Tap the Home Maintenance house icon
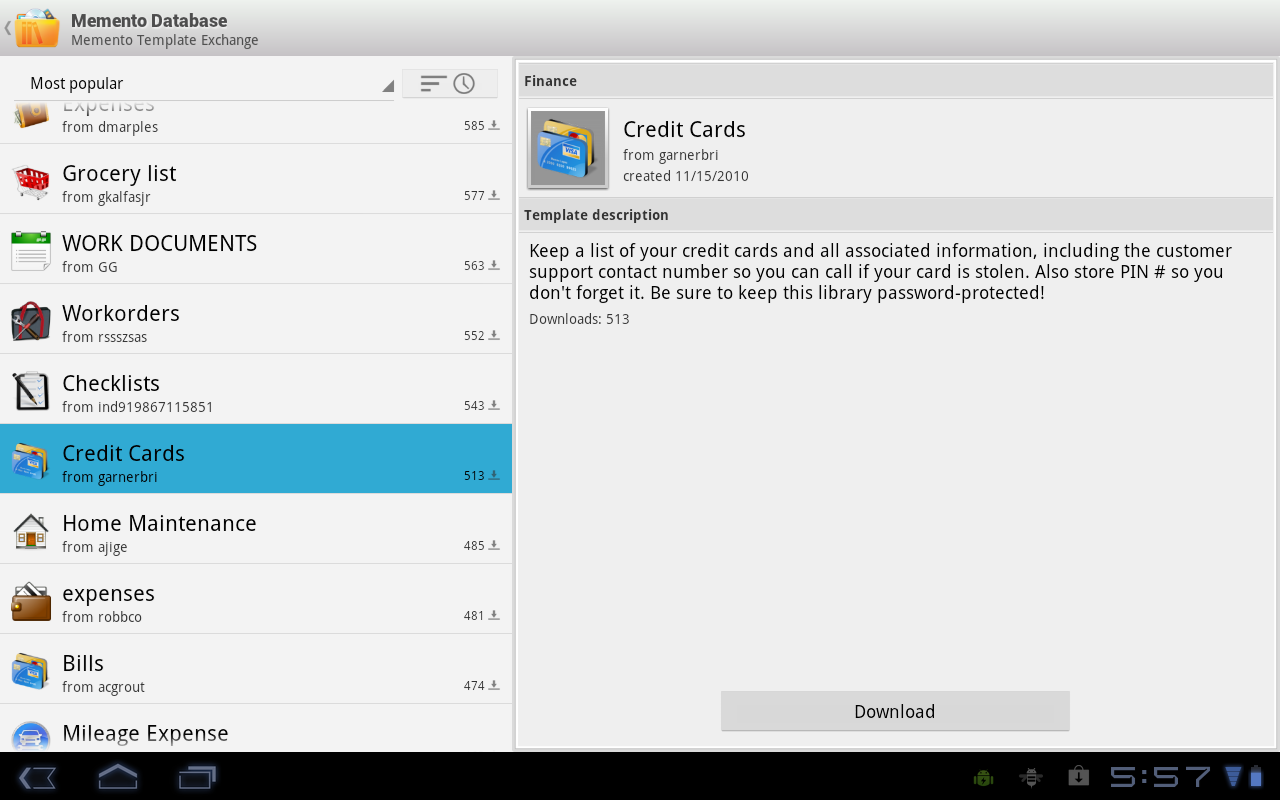1280x800 pixels. pos(31,531)
